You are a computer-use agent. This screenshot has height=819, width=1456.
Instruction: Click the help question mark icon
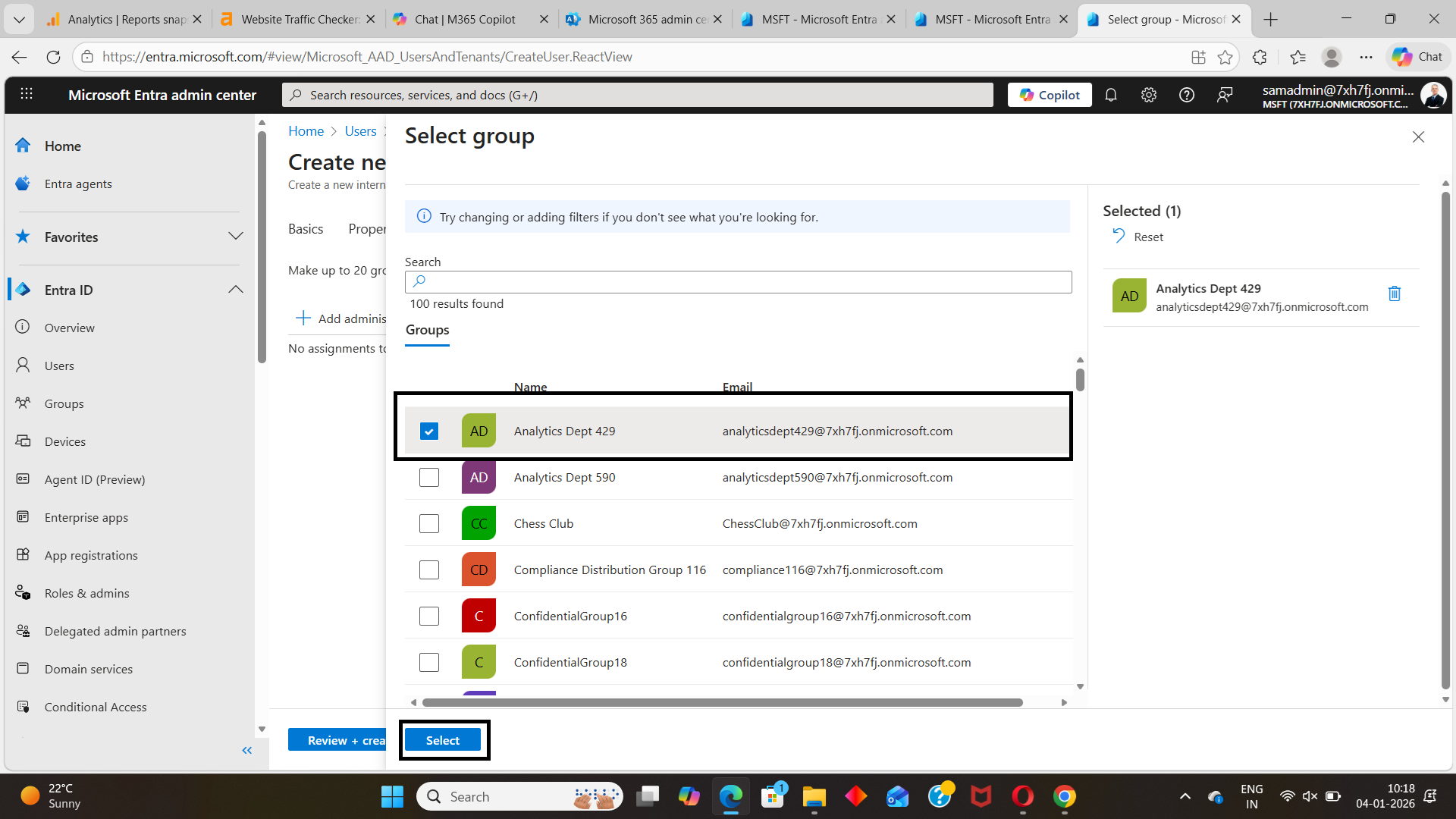tap(1187, 95)
